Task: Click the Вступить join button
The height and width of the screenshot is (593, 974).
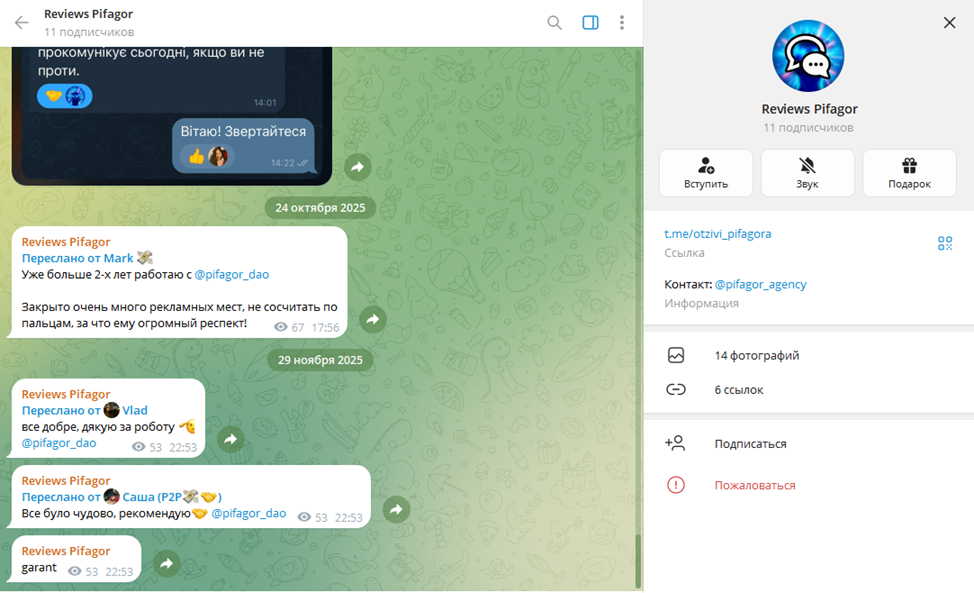Action: coord(706,173)
